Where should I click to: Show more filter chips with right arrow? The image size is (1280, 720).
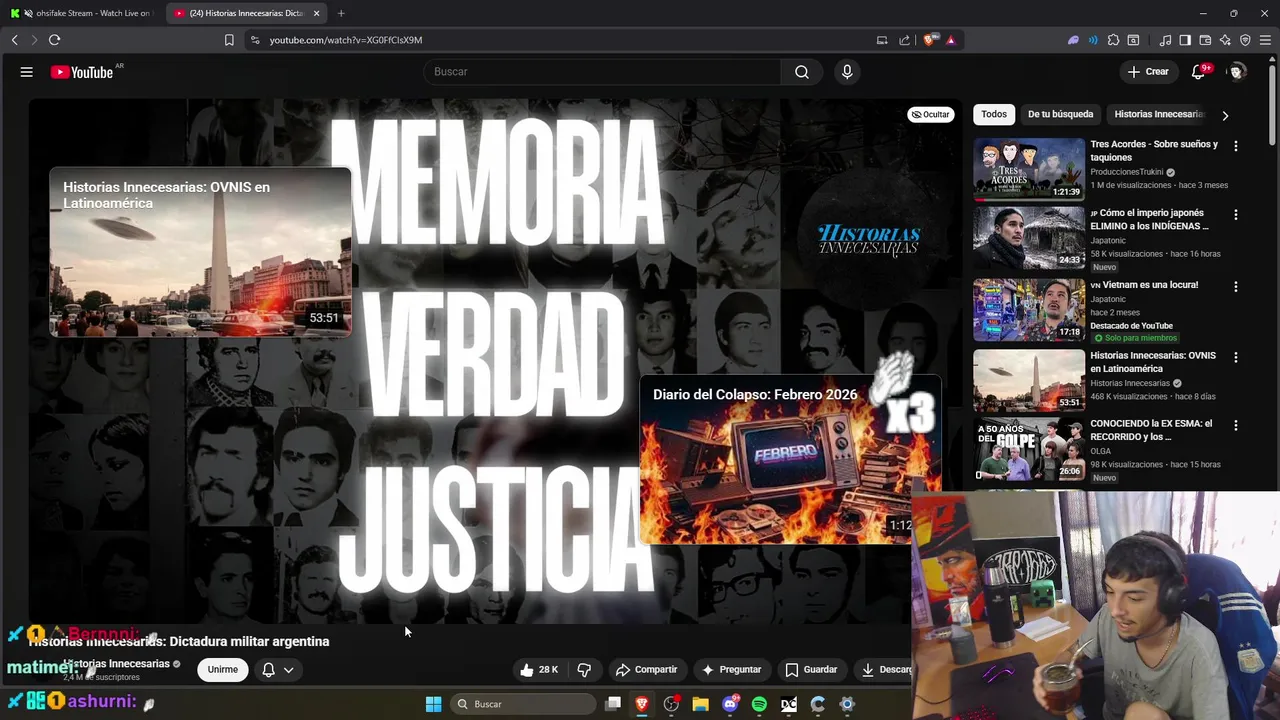[1225, 115]
